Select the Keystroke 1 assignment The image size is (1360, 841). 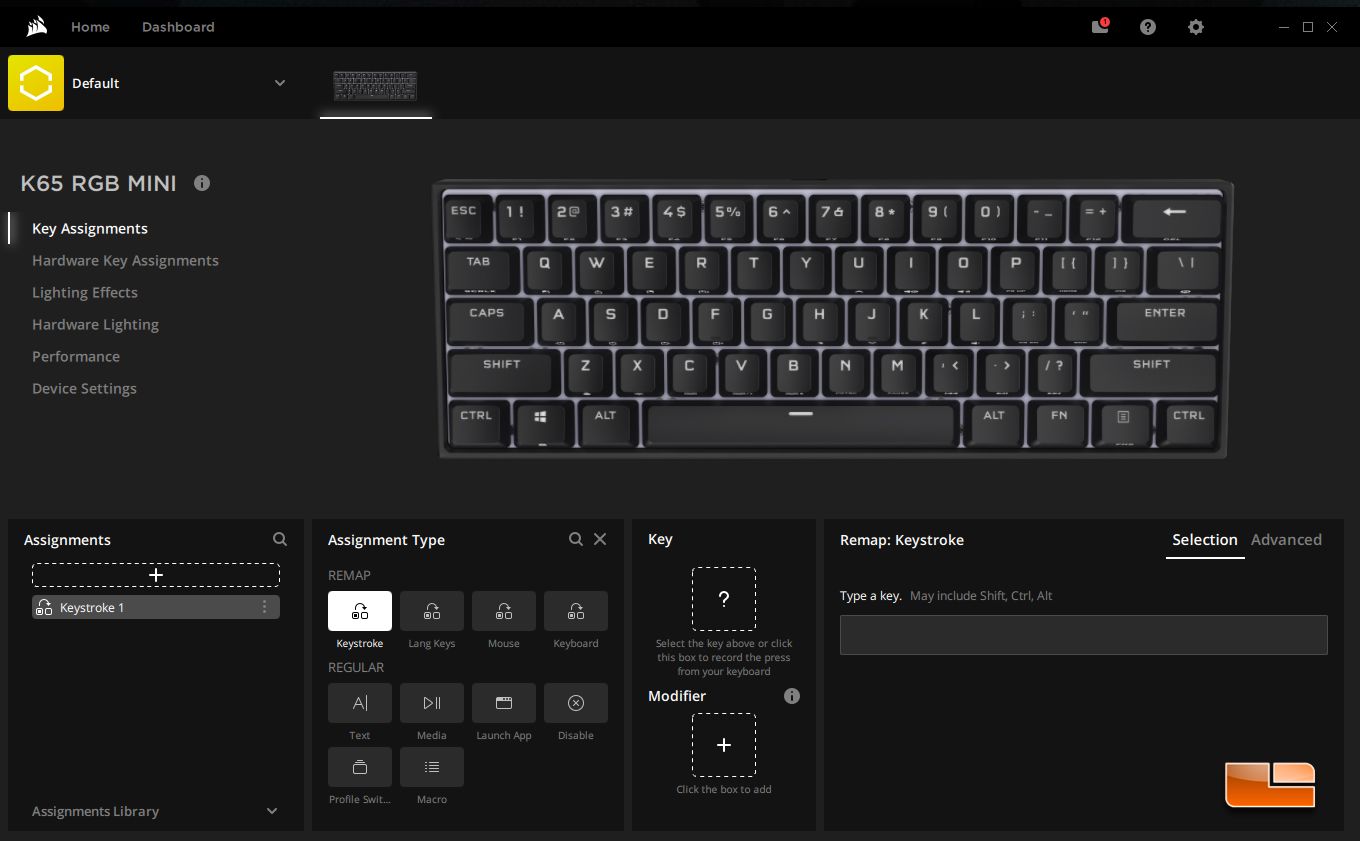coord(156,607)
